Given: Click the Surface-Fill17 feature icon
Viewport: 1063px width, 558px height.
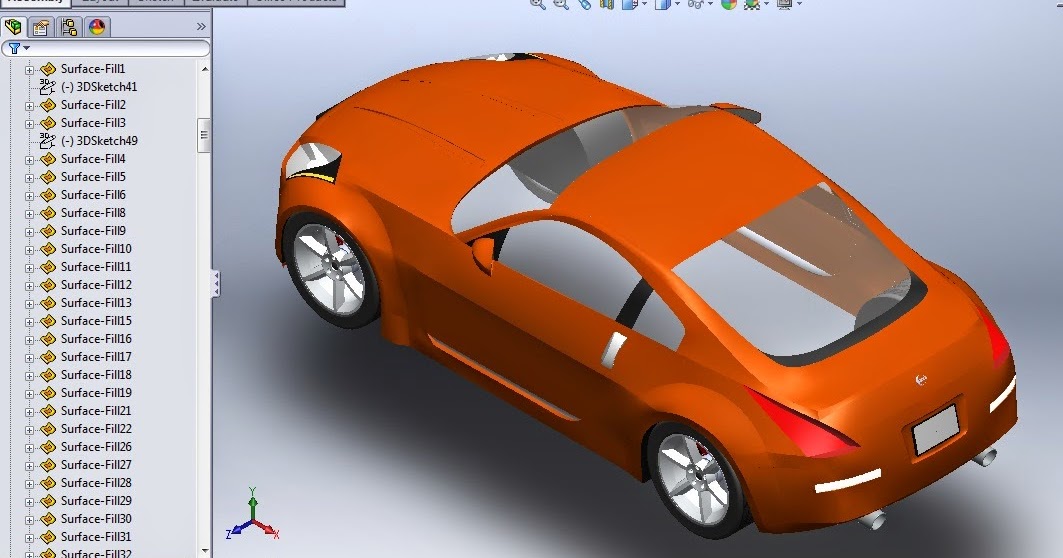Looking at the screenshot, I should [47, 357].
